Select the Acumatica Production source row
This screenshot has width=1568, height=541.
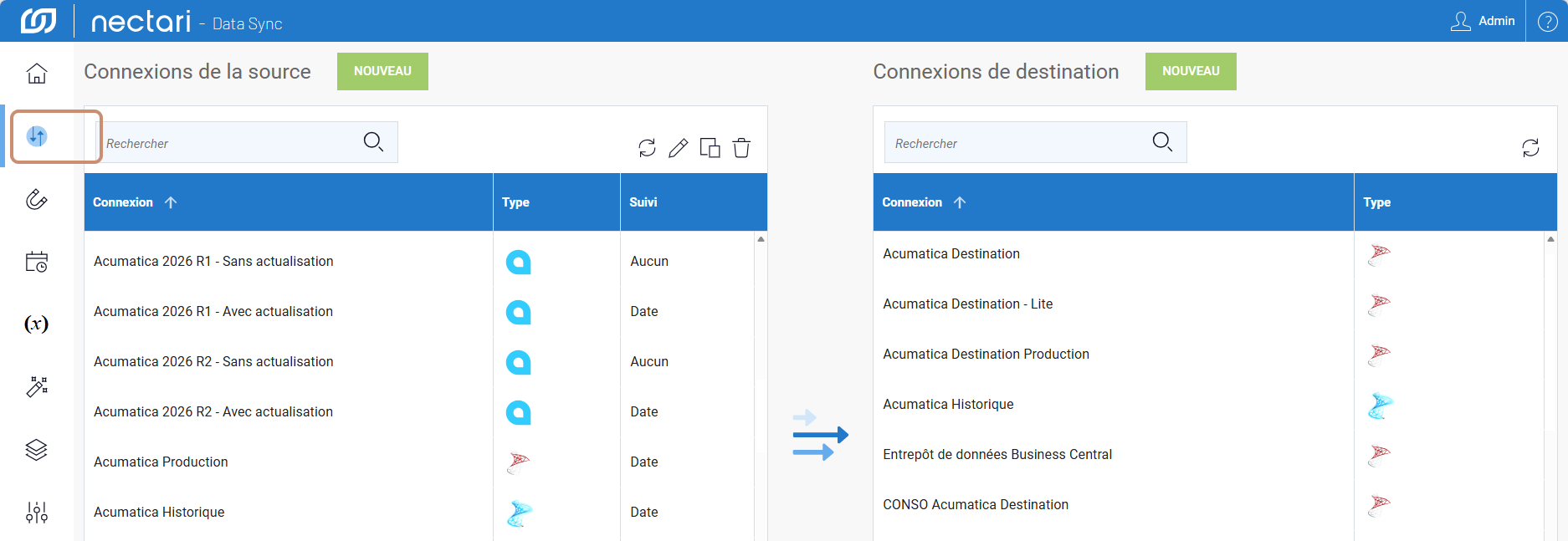tap(419, 462)
